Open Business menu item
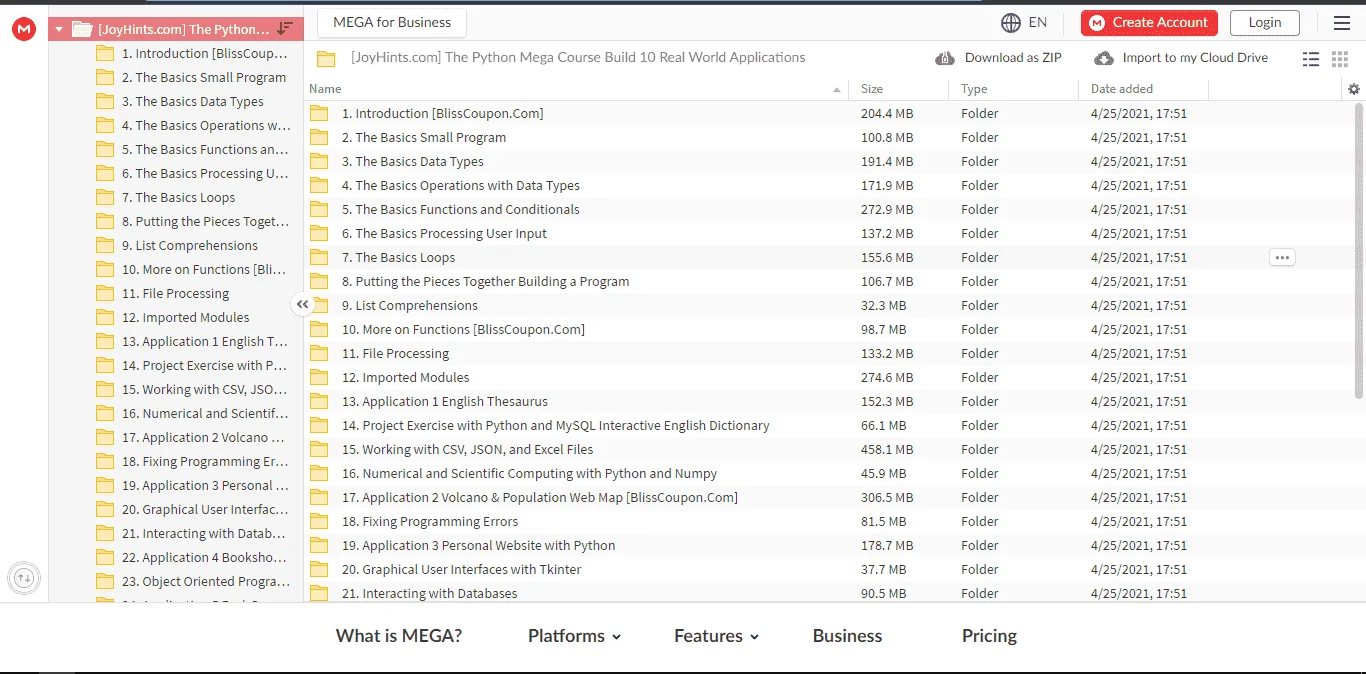Viewport: 1366px width, 674px height. (847, 636)
